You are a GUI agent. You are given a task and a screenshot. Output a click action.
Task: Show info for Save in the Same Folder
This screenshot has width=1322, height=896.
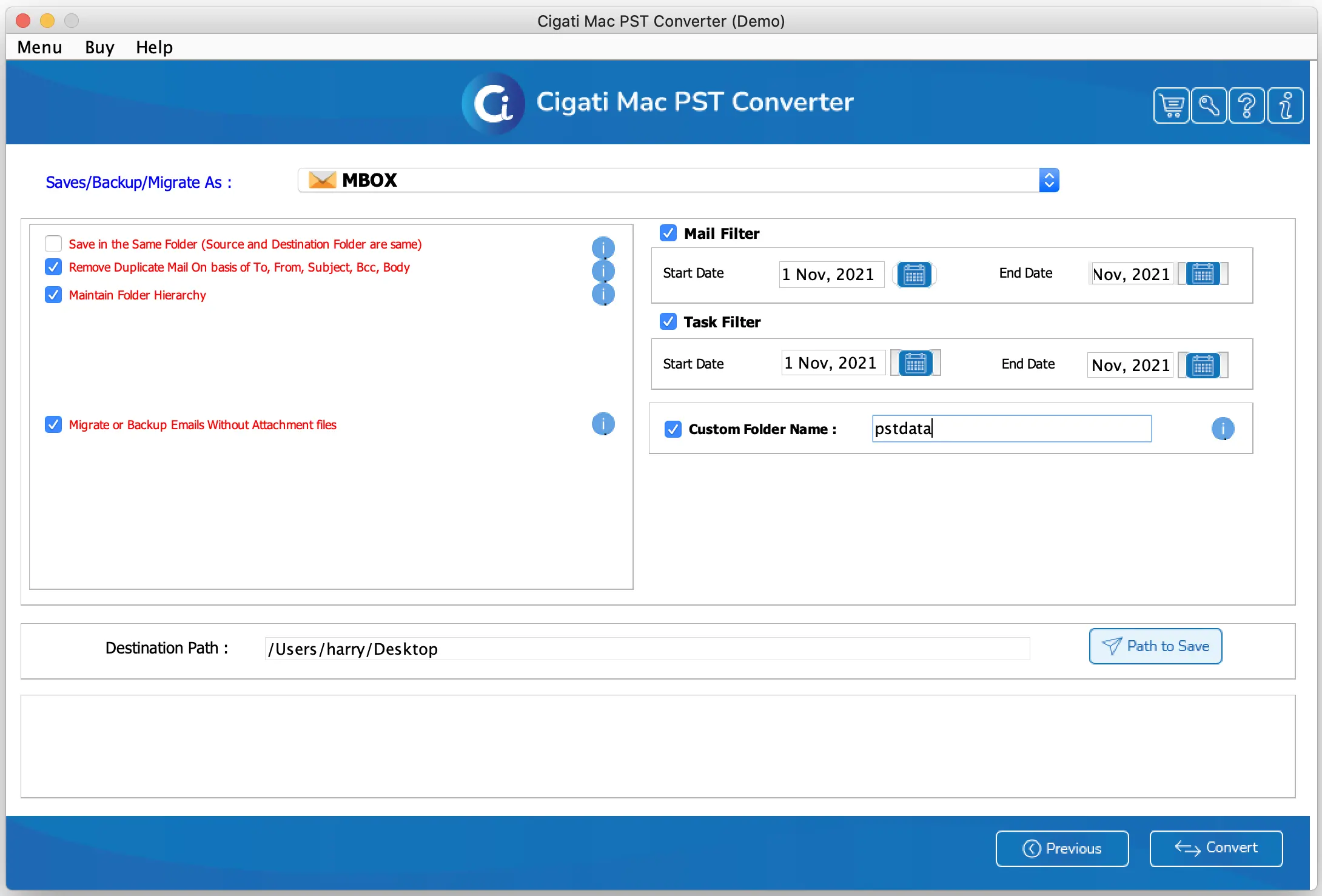[603, 247]
